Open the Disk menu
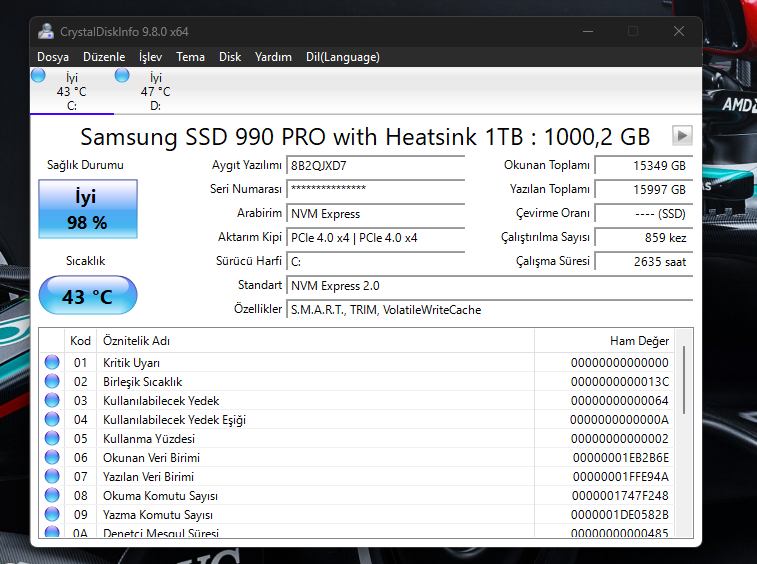Image resolution: width=757 pixels, height=564 pixels. [230, 57]
